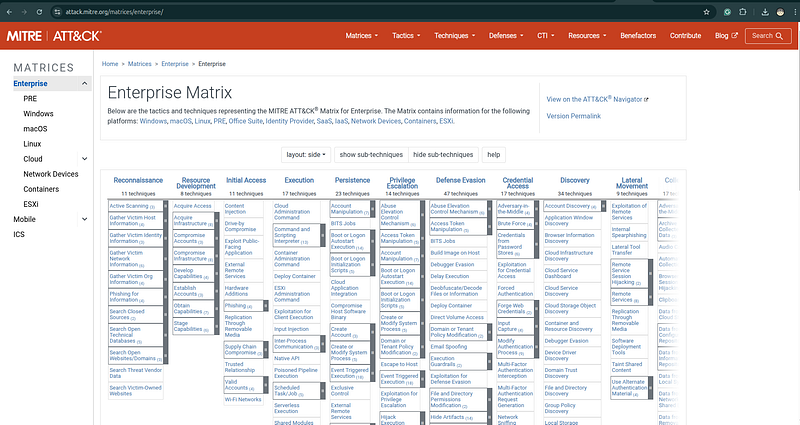Open the Search Threat Vendor Data technique

[135, 373]
